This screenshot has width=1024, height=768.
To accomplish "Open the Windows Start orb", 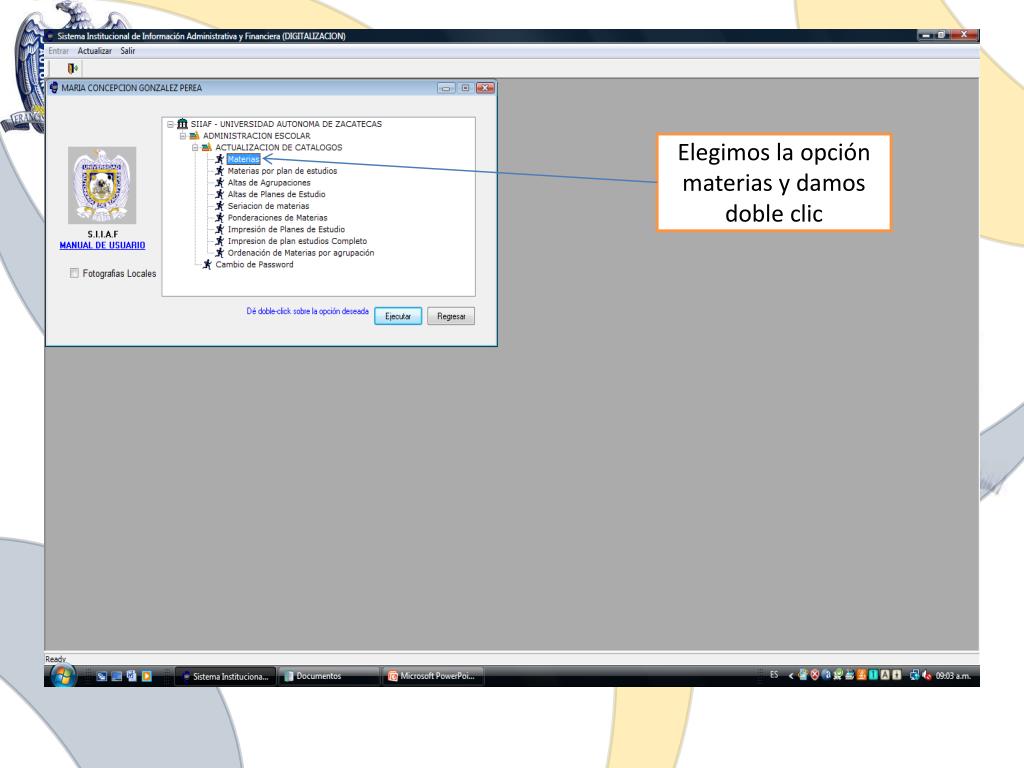I will [x=63, y=676].
